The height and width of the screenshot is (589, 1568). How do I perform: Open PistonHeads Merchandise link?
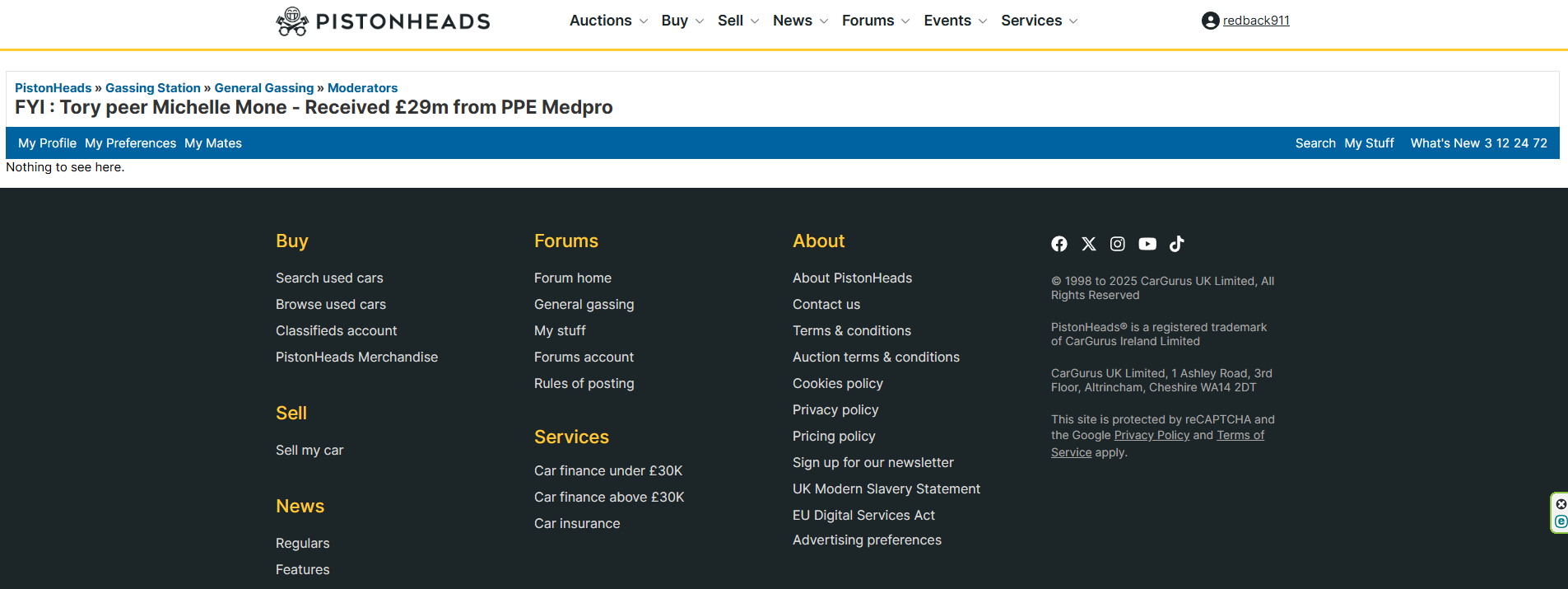(x=356, y=358)
